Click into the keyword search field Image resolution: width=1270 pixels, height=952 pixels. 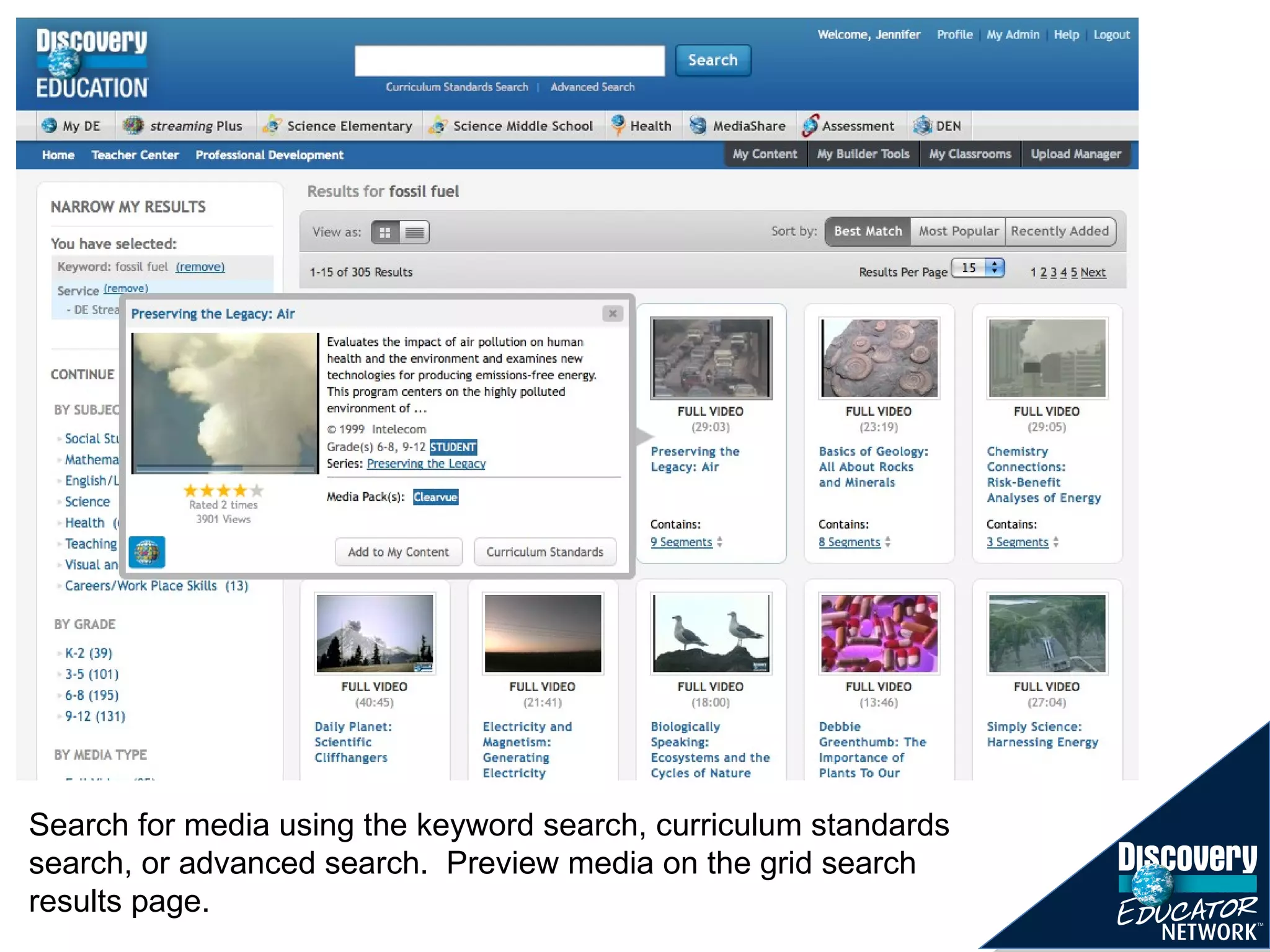coord(510,61)
